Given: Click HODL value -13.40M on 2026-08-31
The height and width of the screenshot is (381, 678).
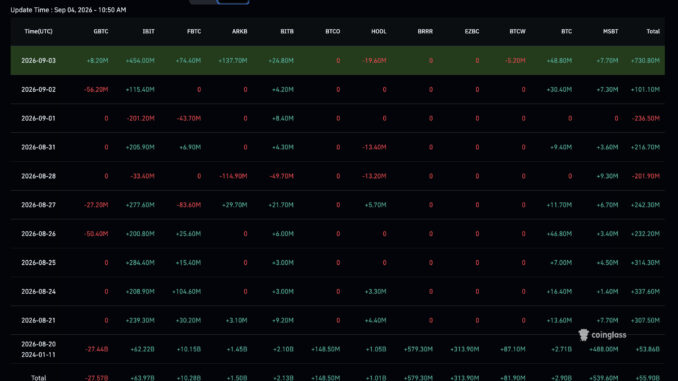Looking at the screenshot, I should pos(374,147).
